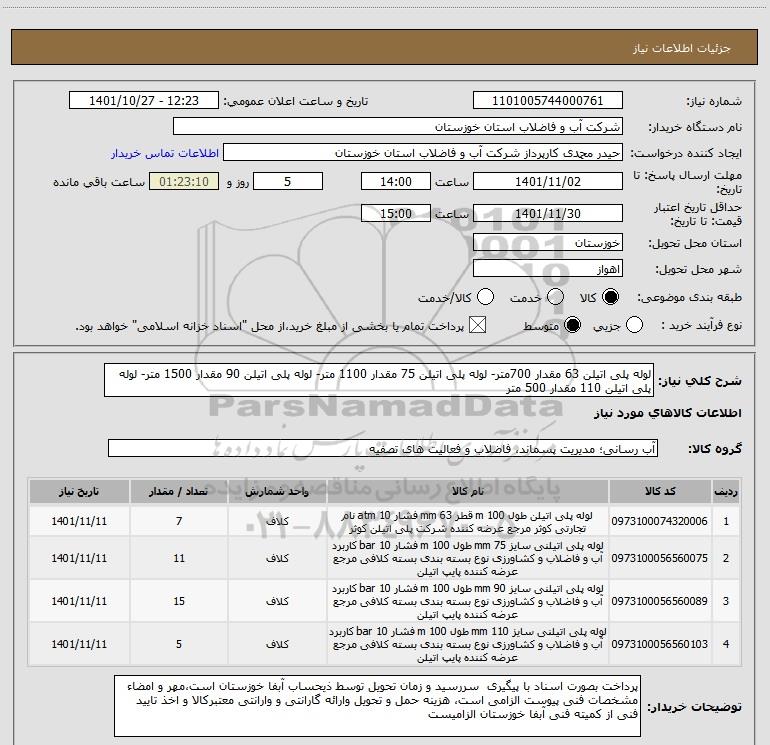Viewport: 770px width, 745px height.
Task: Click the unit کلاف in row 1
Action: [x=277, y=522]
